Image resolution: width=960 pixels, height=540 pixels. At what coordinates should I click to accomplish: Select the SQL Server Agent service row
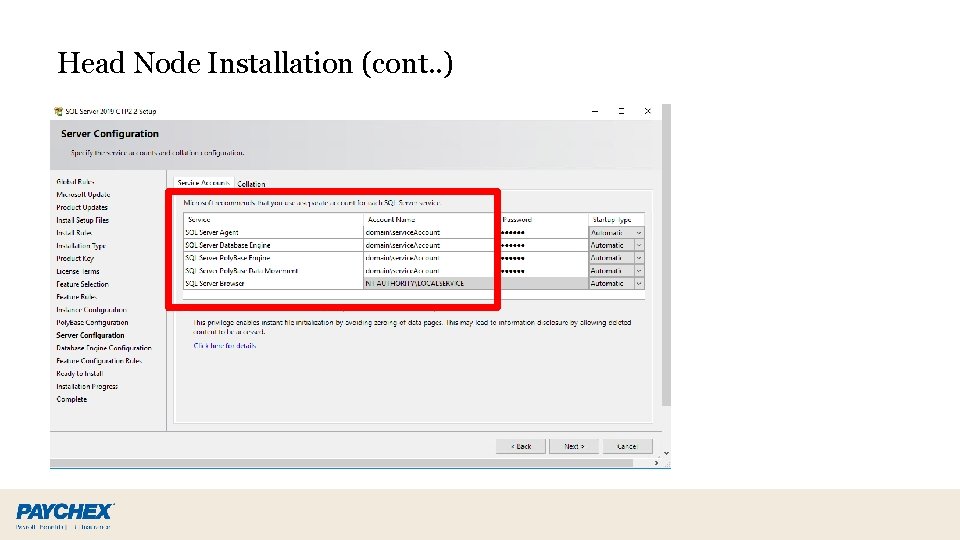tap(273, 233)
